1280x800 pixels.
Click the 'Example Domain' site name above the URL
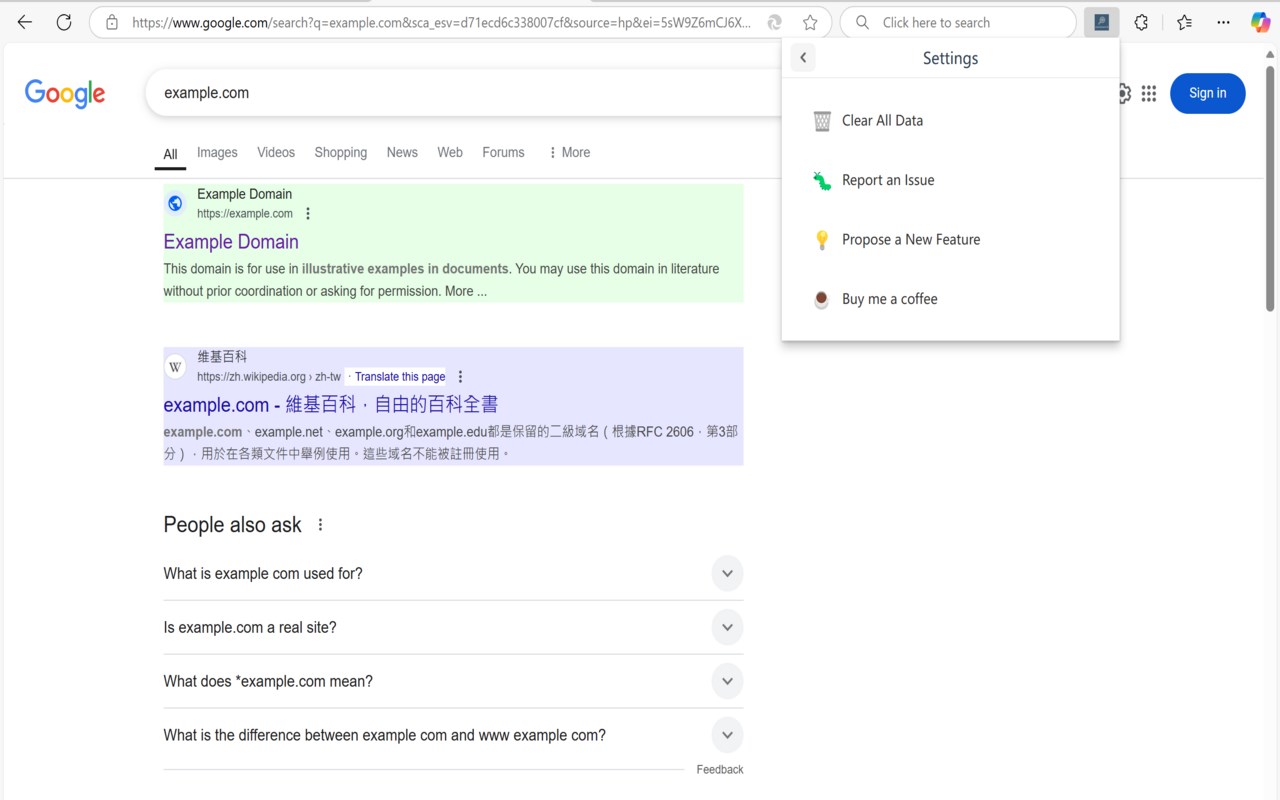coord(245,194)
